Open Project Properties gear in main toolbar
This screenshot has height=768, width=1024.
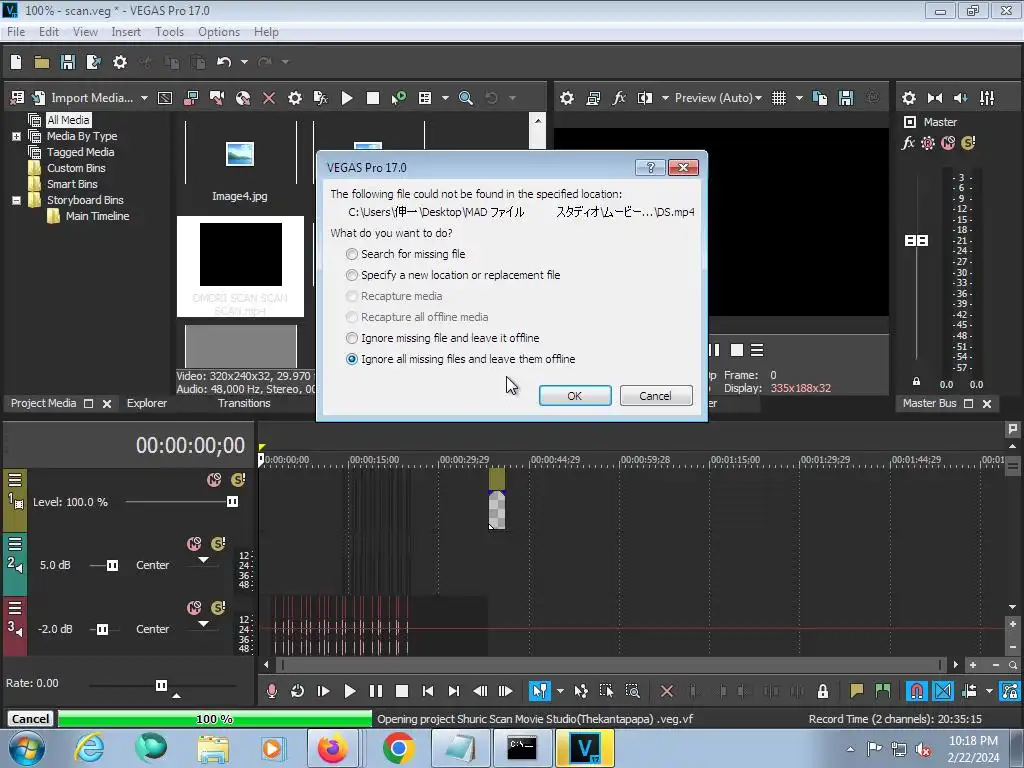tap(120, 62)
